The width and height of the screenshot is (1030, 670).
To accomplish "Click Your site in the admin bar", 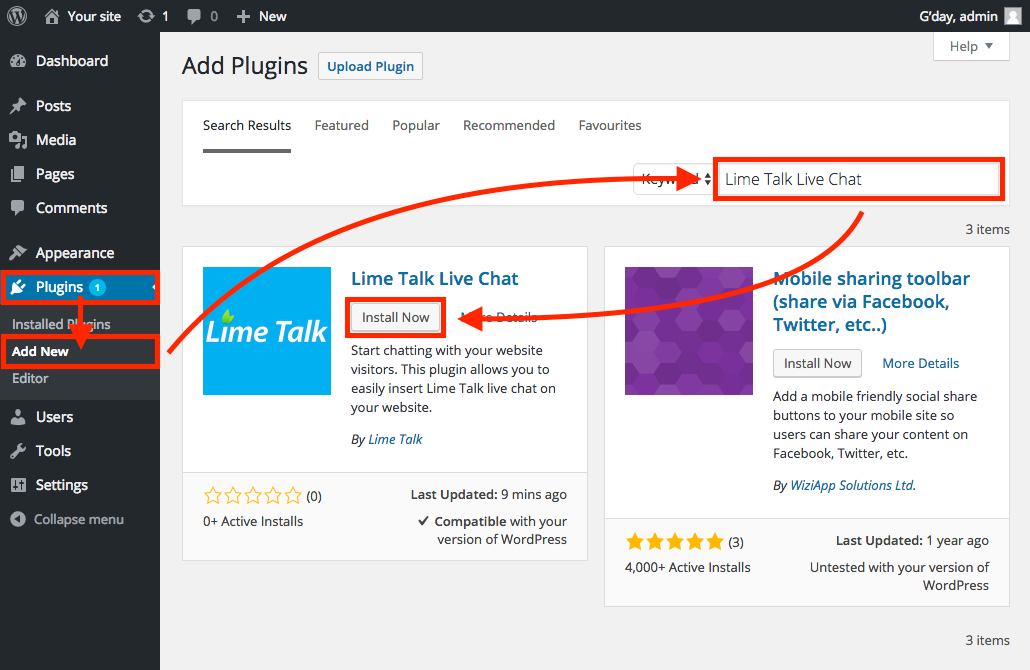I will click(x=94, y=16).
